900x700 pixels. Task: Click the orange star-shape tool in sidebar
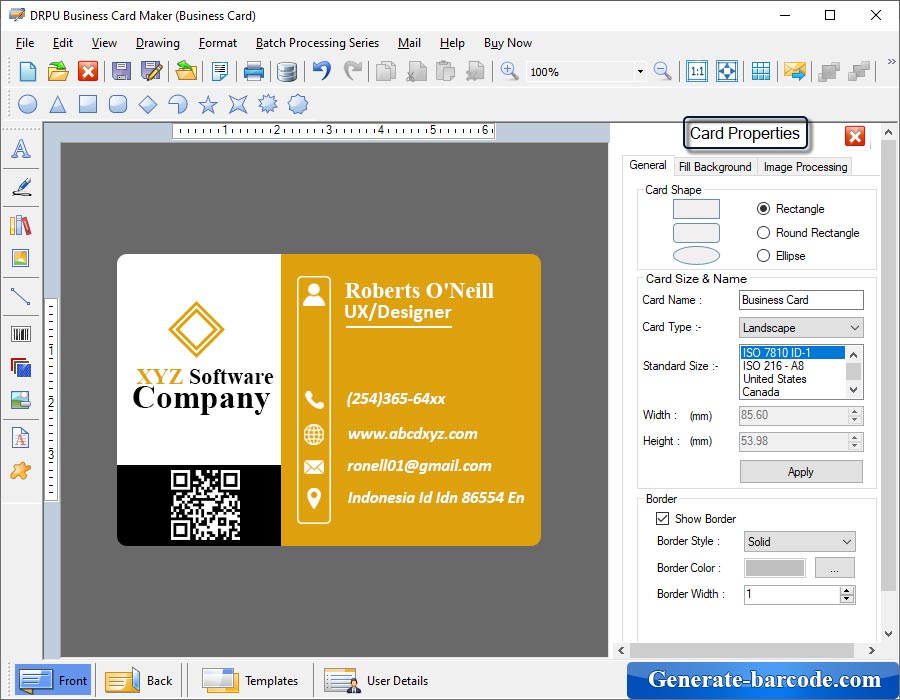point(21,470)
